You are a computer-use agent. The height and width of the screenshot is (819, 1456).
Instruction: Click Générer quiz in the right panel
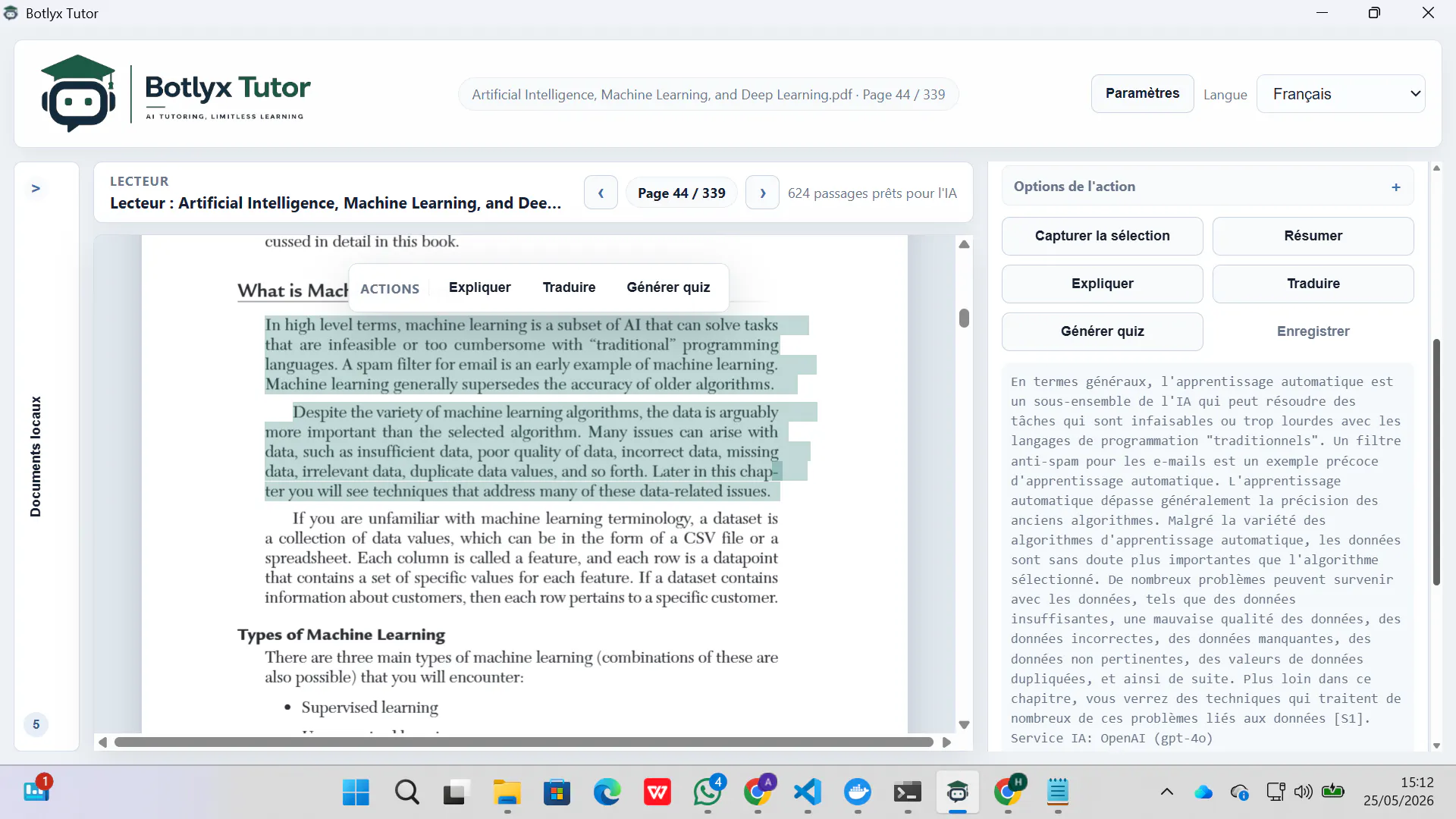coord(1102,331)
